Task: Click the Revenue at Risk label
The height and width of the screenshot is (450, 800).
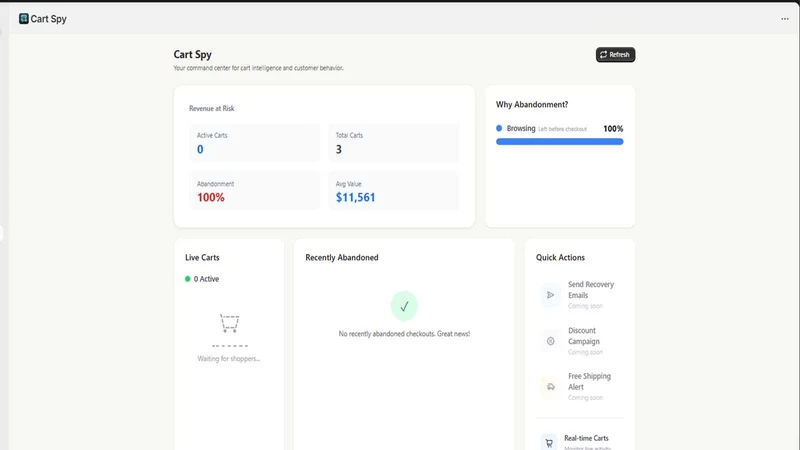Action: 212,108
